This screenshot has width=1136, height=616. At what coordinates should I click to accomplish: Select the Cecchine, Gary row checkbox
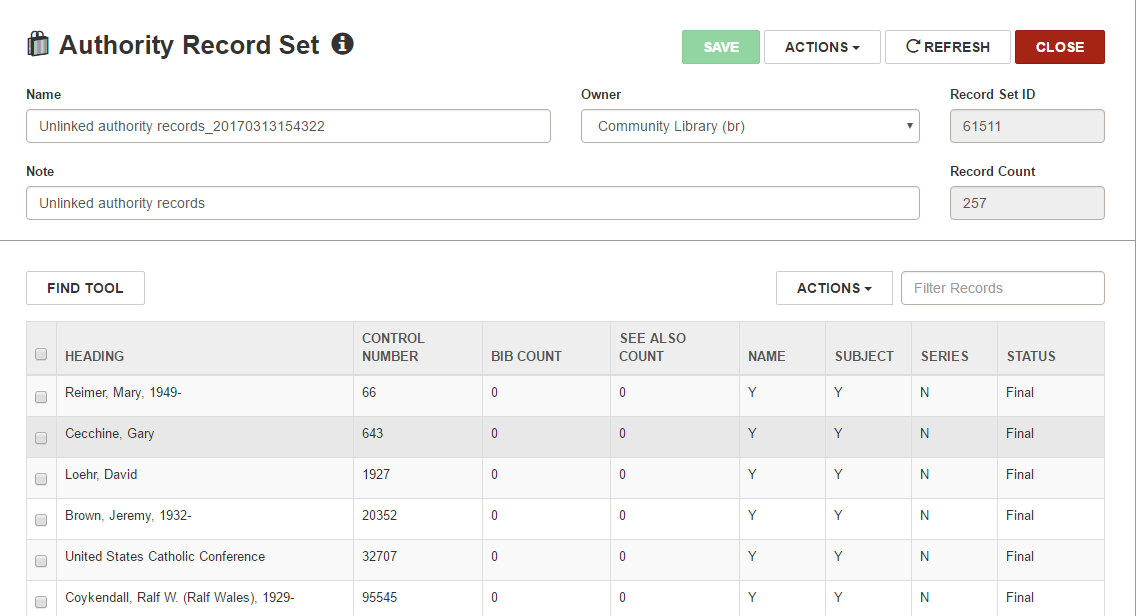41,438
